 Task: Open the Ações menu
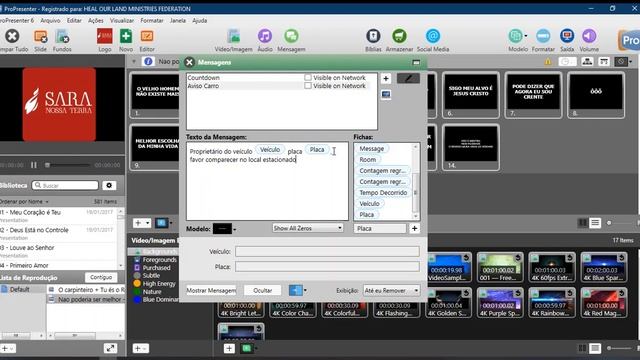96,20
